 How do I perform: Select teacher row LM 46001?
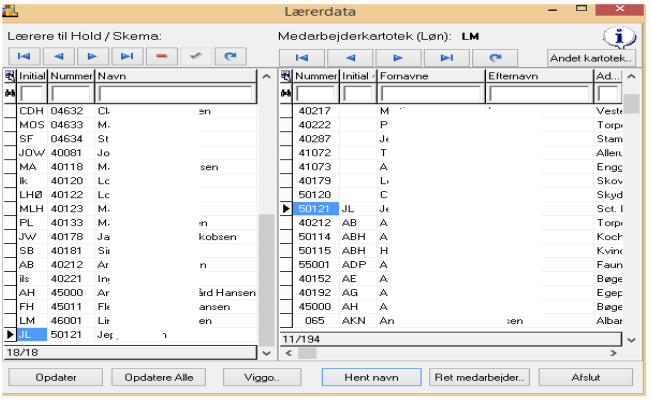[130, 321]
